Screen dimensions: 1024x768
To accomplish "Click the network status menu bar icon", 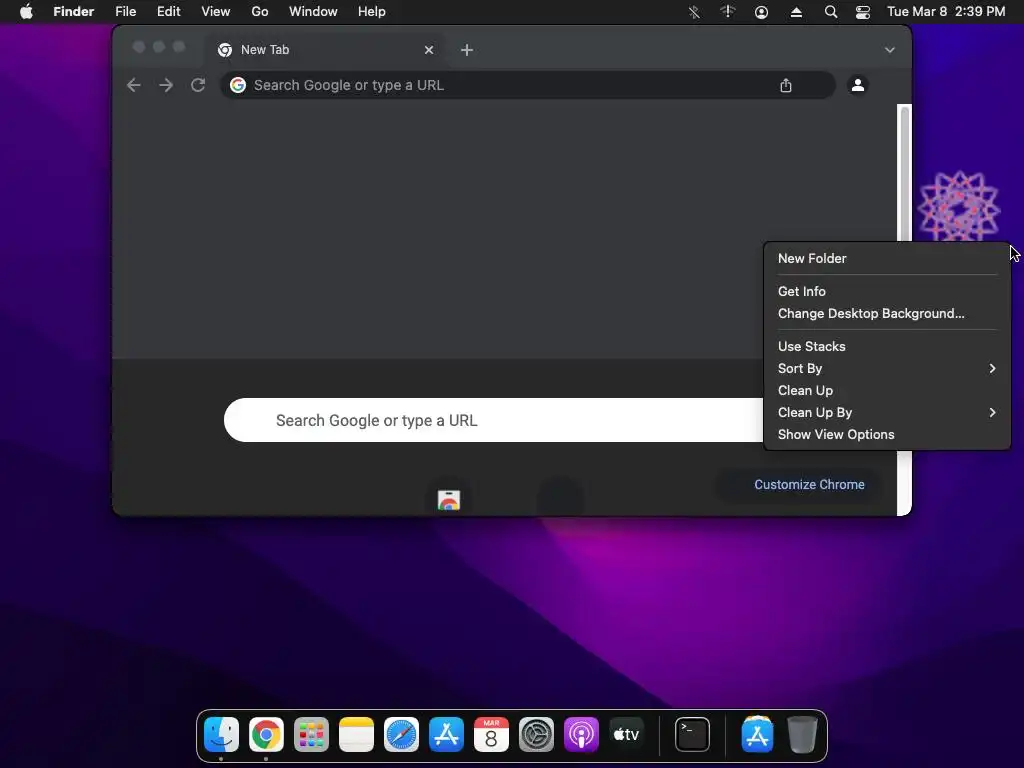I will click(x=728, y=12).
